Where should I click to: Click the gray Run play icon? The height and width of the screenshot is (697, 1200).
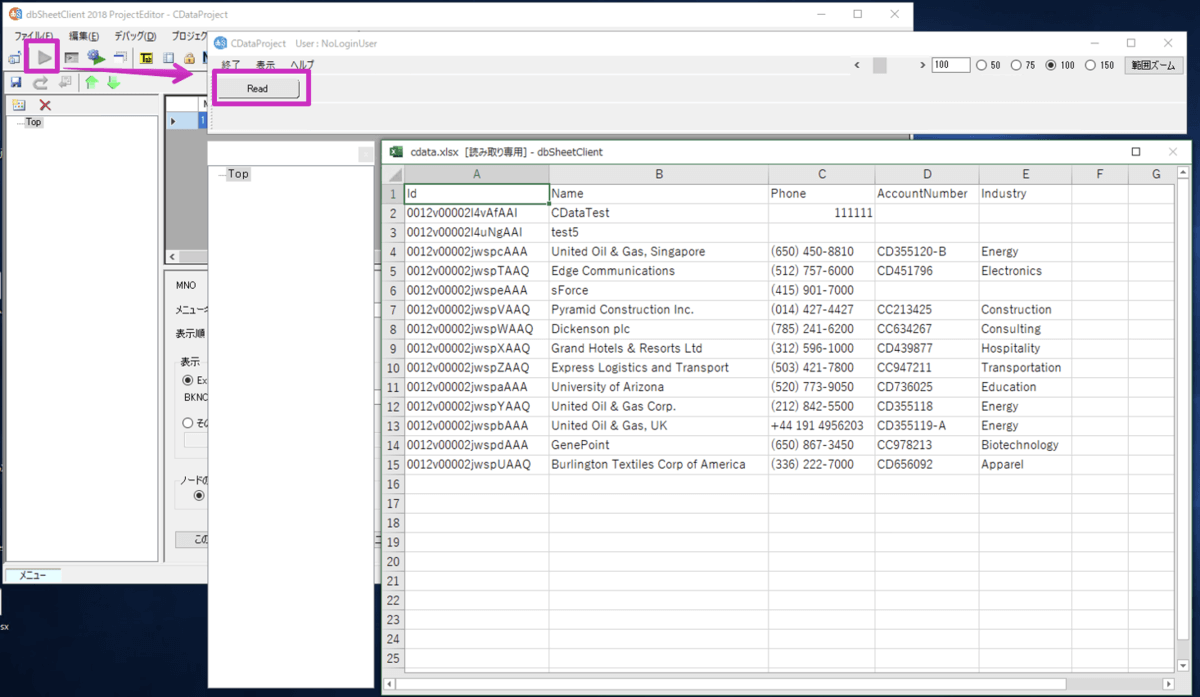44,58
